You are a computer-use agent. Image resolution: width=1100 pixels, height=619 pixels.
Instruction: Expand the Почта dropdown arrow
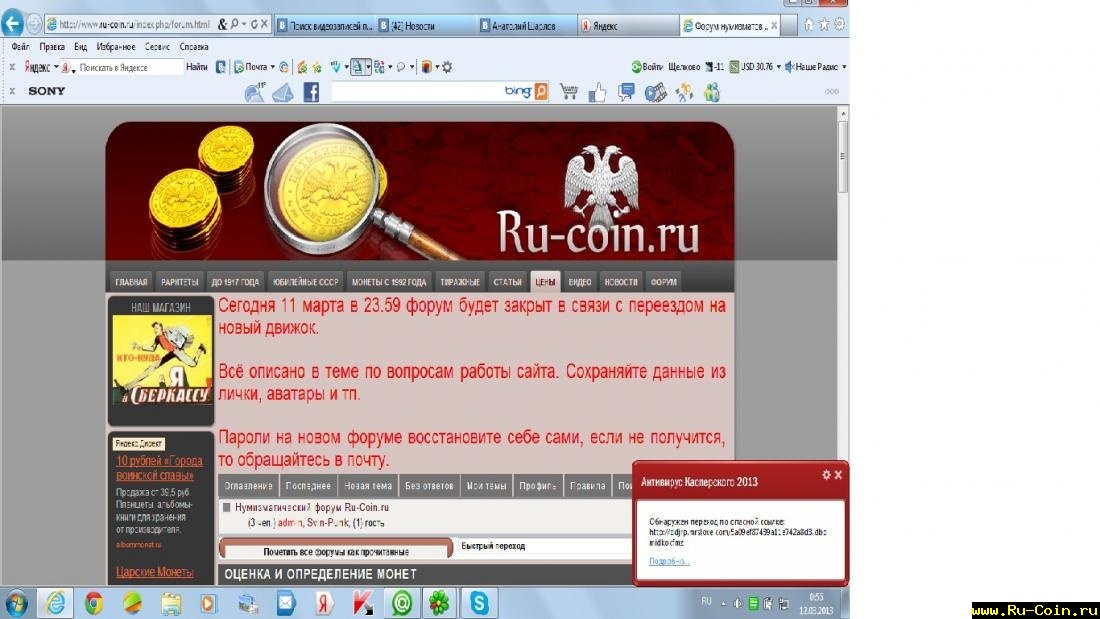(x=272, y=67)
